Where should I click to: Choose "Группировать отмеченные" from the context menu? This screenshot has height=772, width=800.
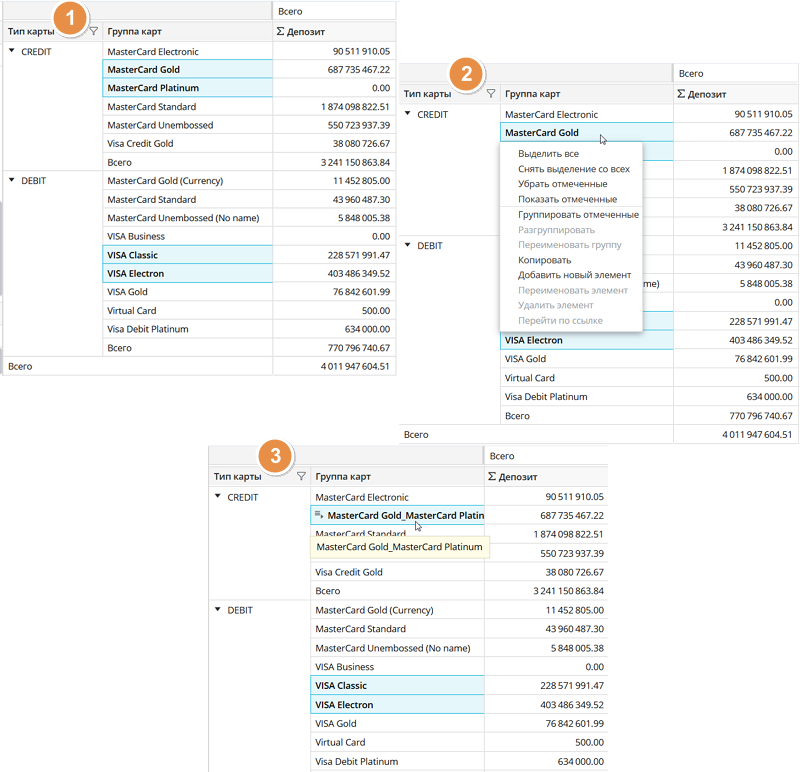pos(577,215)
